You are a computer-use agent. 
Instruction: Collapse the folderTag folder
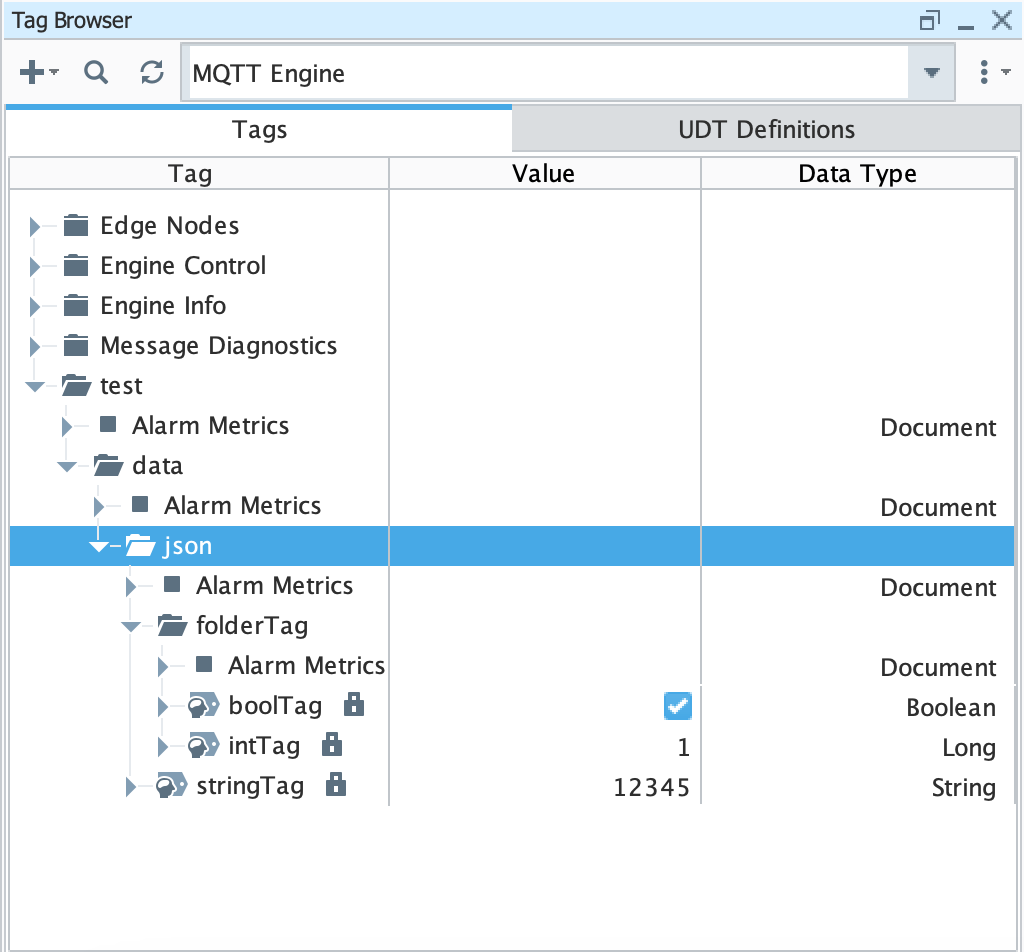pyautogui.click(x=131, y=627)
